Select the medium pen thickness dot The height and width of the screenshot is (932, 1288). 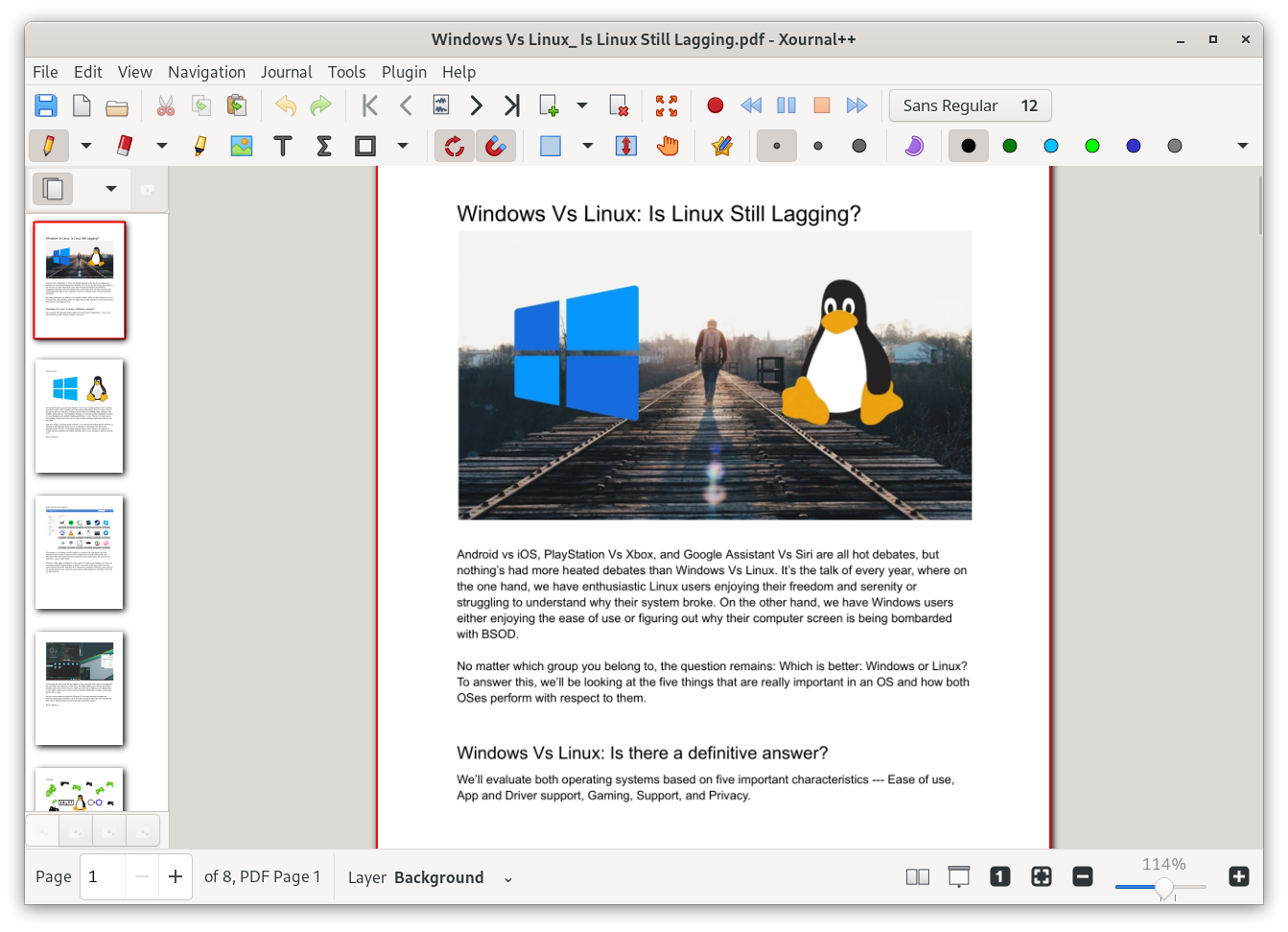point(818,146)
